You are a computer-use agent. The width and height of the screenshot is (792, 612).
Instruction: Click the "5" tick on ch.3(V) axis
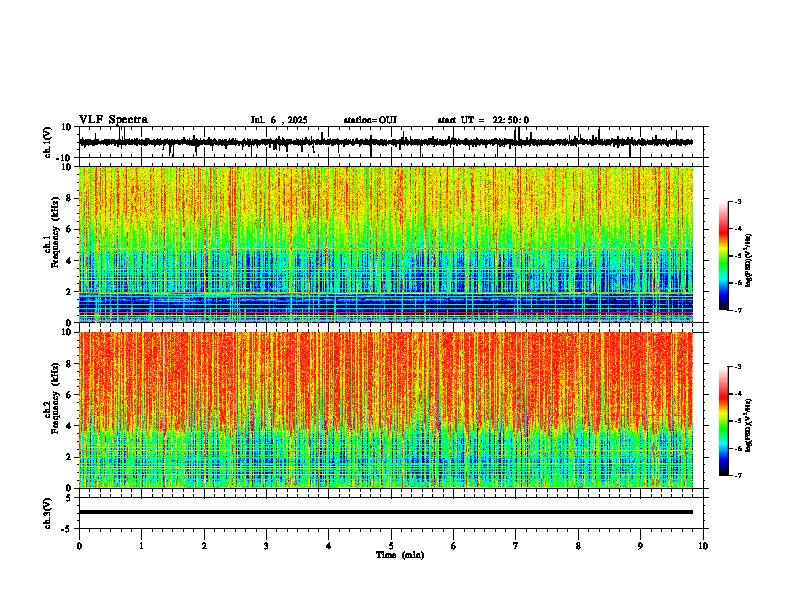(69, 498)
